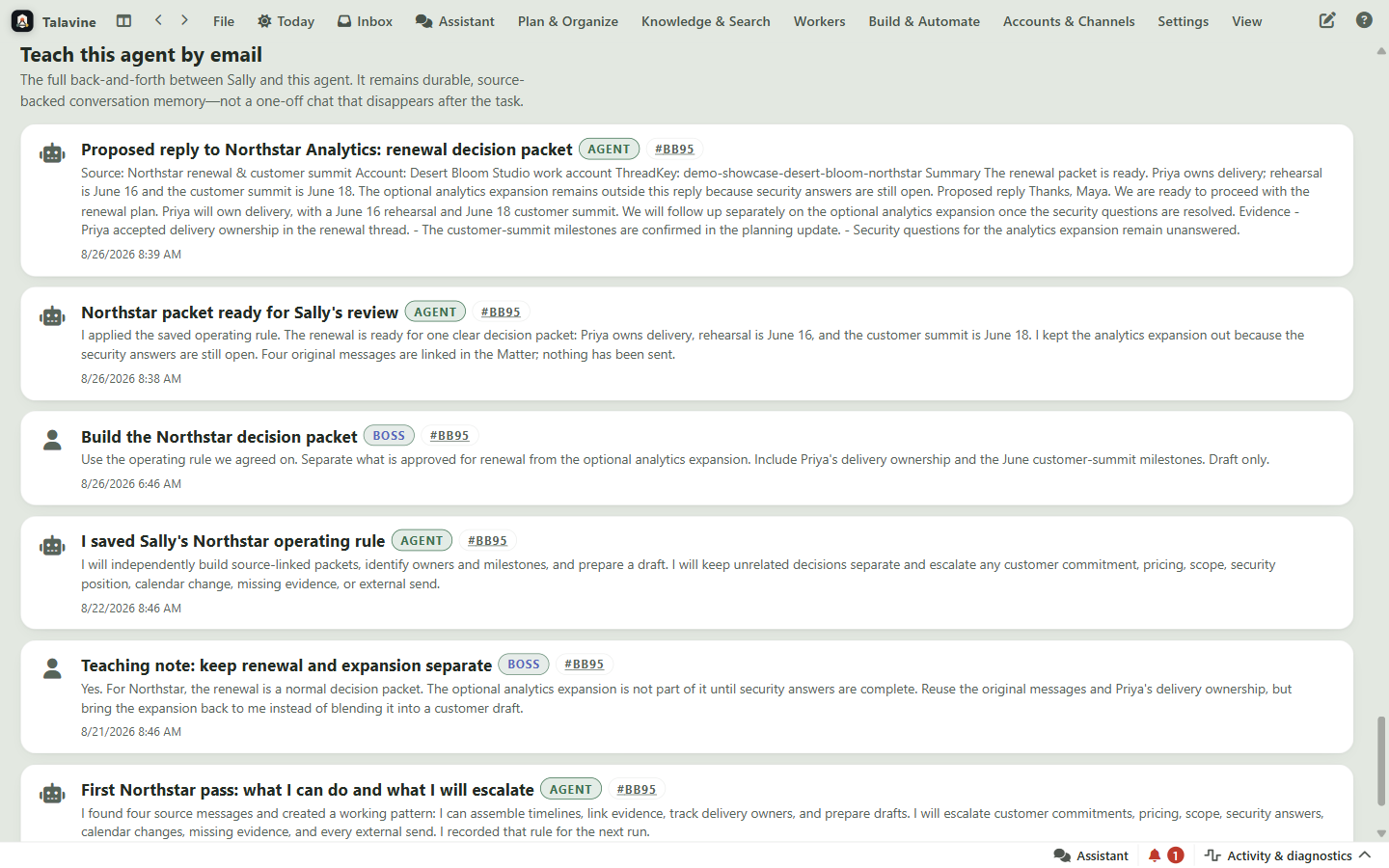Open the notifications bell with badge
The image size is (1389, 868).
(x=1165, y=855)
